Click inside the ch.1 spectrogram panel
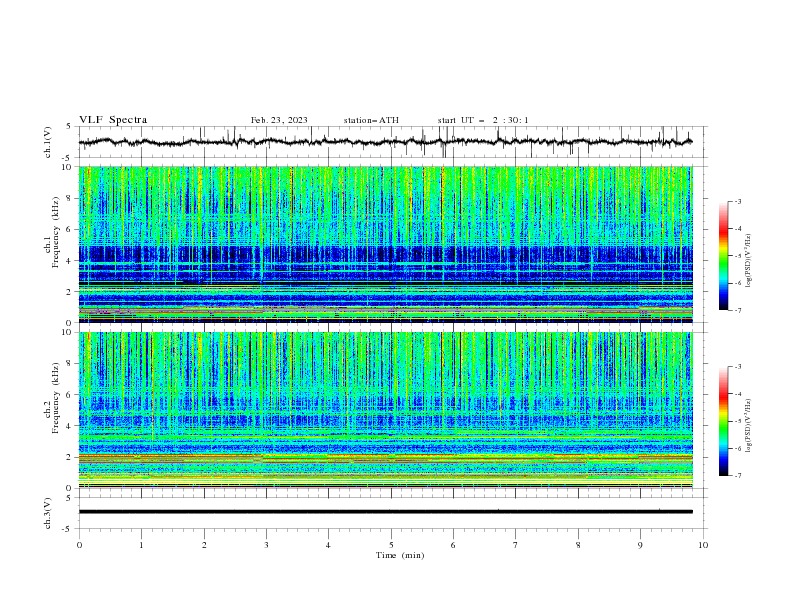 (x=385, y=244)
